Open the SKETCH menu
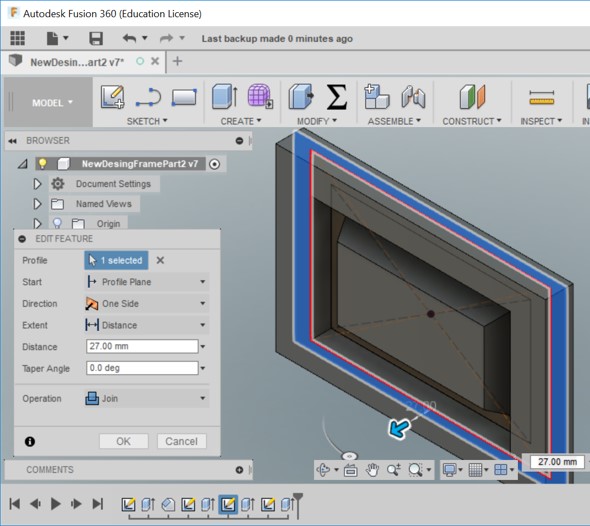 pos(147,121)
